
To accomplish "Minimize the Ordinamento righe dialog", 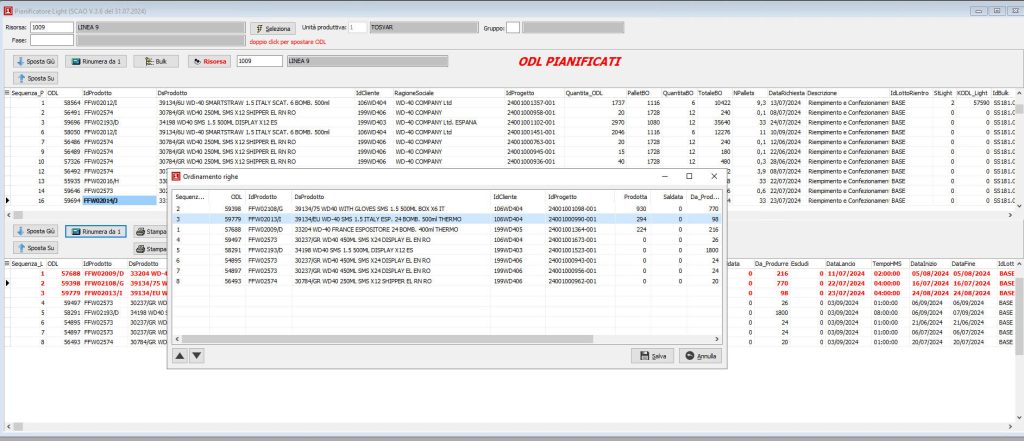I will [665, 176].
